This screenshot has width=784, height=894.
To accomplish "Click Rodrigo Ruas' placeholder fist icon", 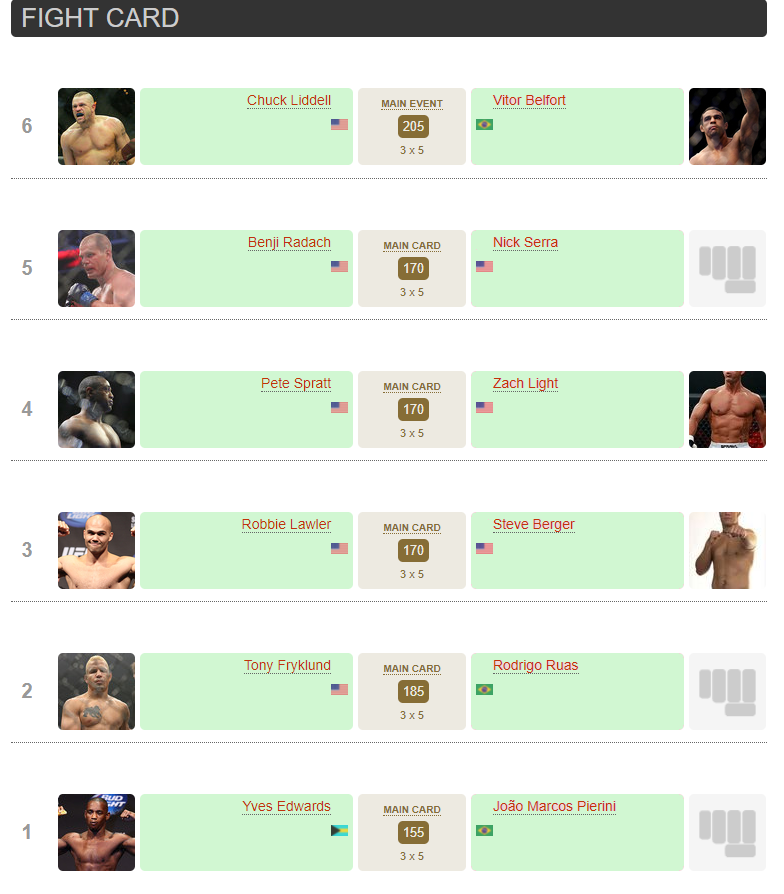I will tap(727, 691).
